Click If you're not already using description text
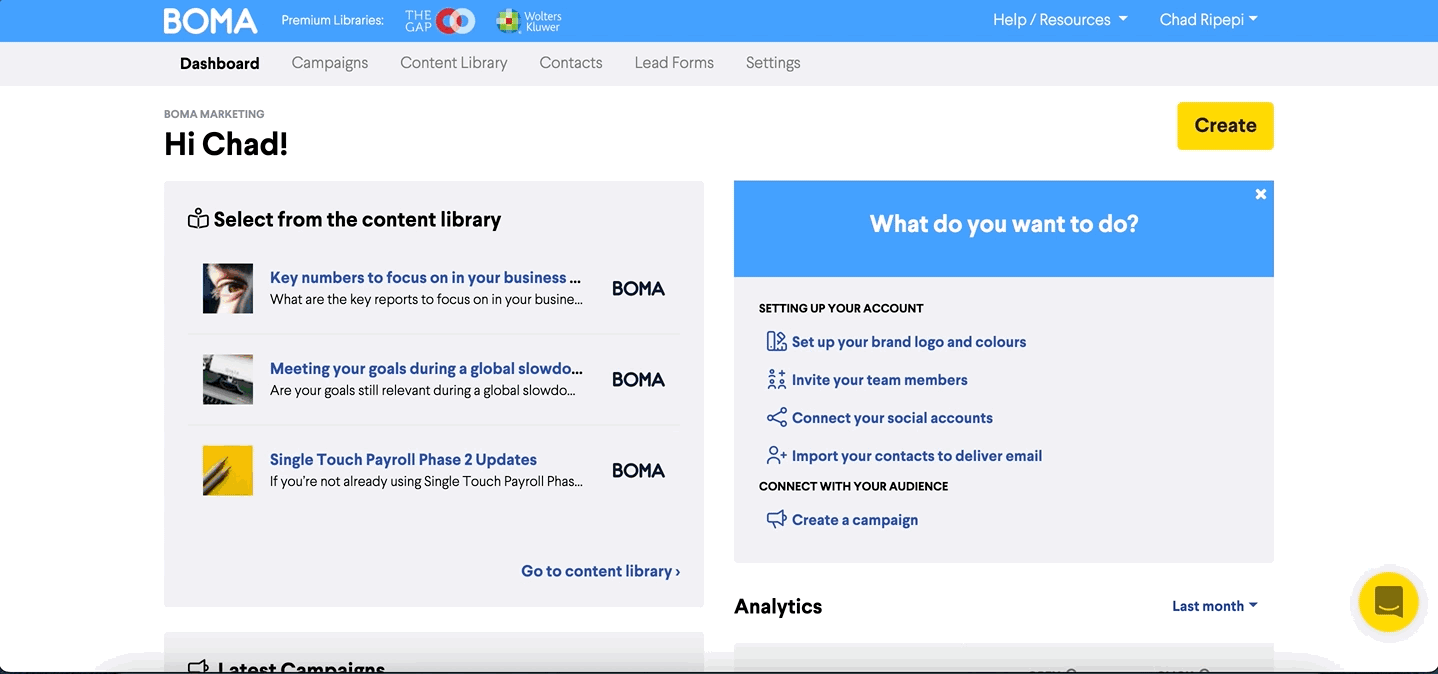 click(426, 481)
